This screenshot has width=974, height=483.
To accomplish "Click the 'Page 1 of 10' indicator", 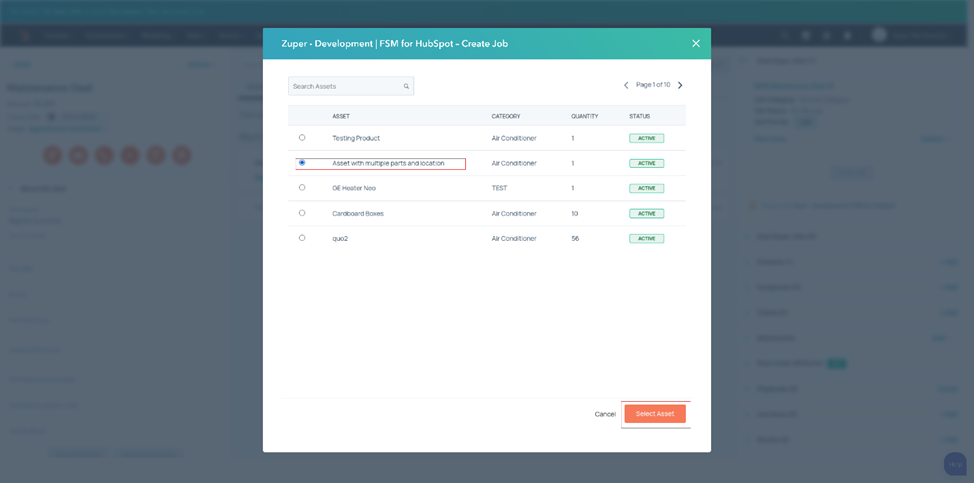I will coord(653,85).
